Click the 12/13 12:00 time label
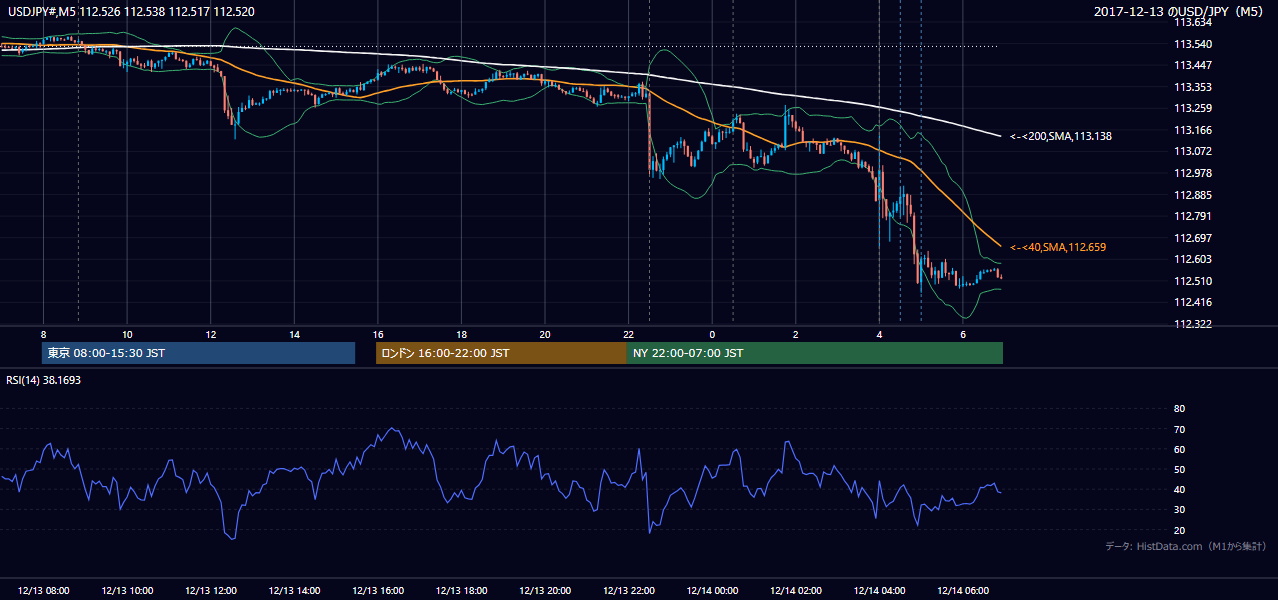The height and width of the screenshot is (600, 1278). [211, 591]
